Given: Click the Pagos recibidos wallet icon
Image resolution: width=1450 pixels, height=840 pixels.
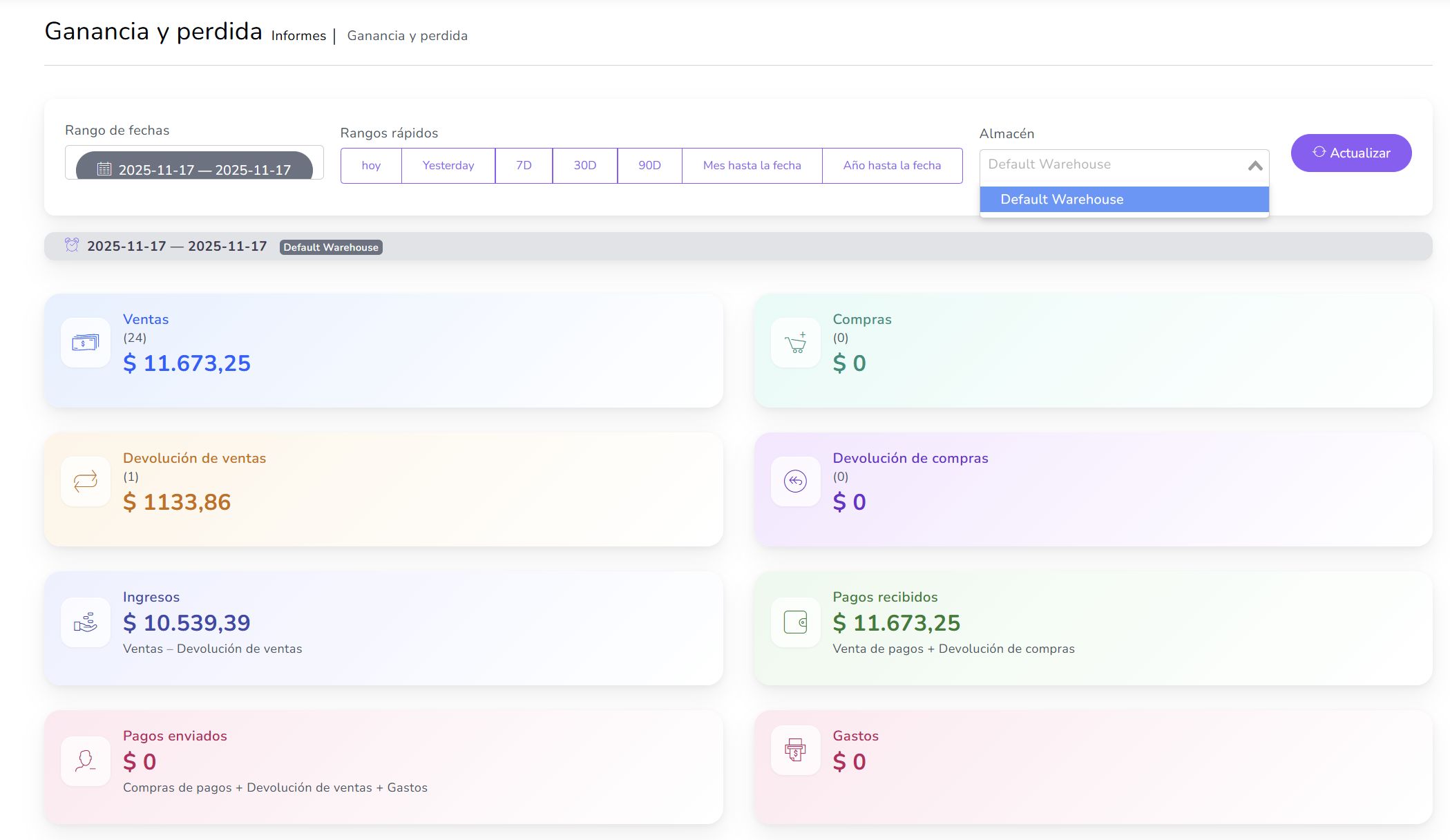Looking at the screenshot, I should coord(795,622).
